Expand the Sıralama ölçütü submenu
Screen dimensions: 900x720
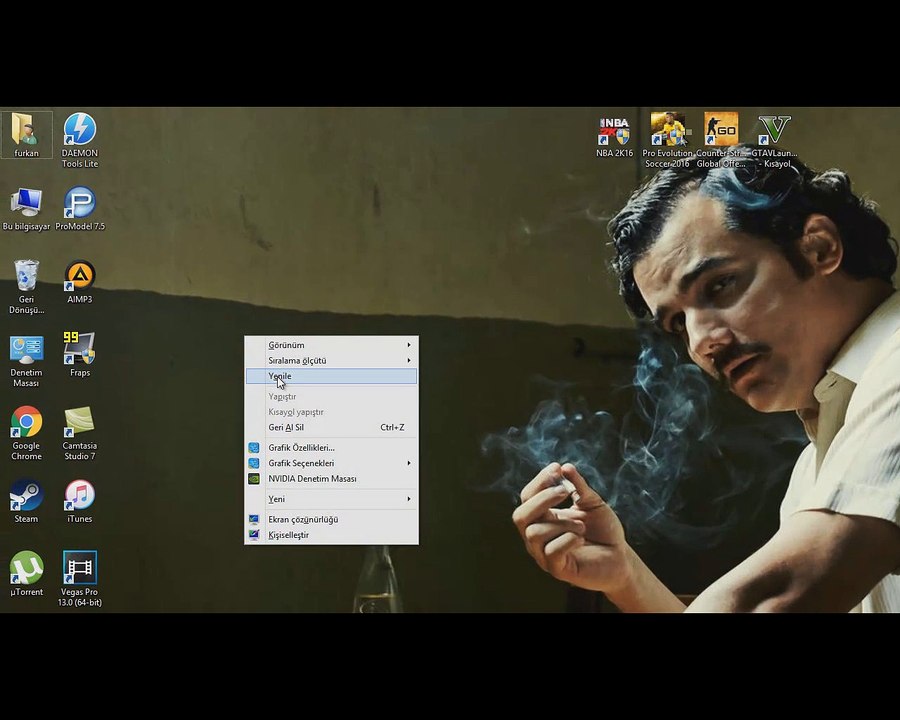331,360
